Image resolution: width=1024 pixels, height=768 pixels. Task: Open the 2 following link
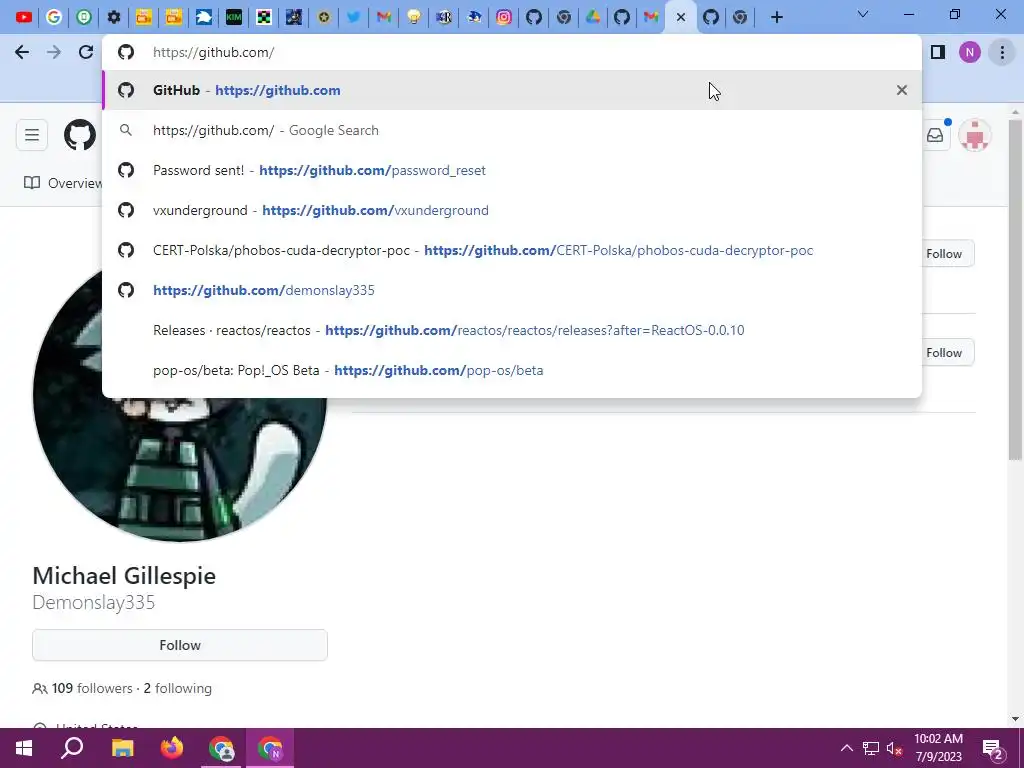(x=178, y=688)
